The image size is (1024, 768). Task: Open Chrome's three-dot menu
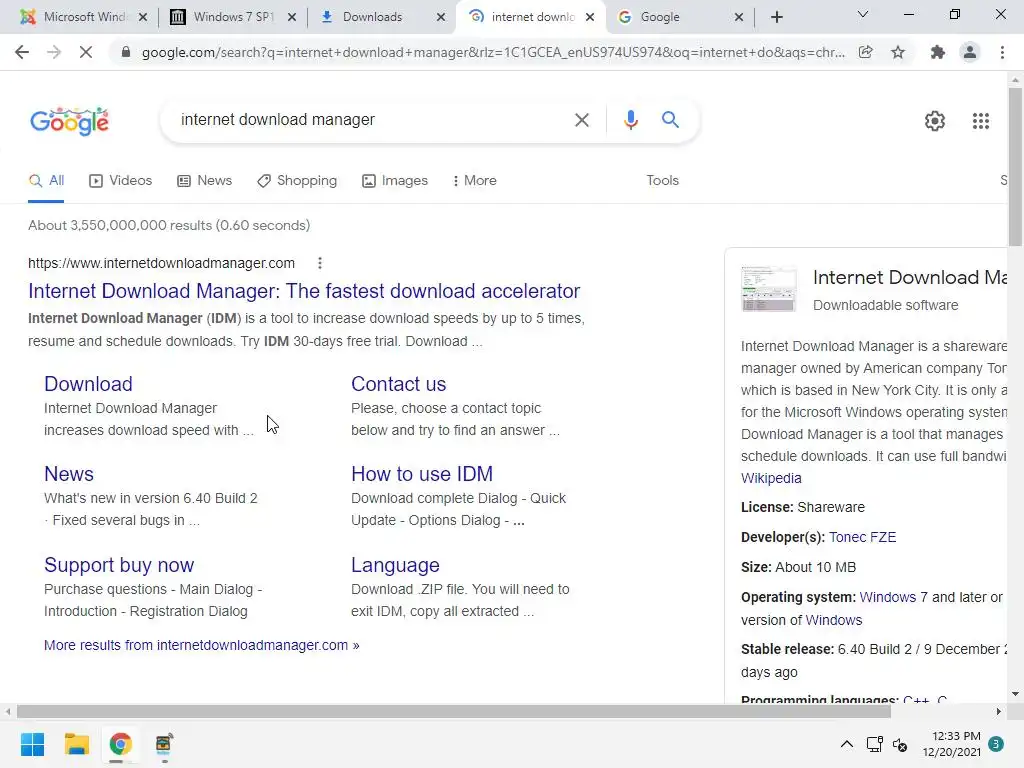coord(1002,52)
